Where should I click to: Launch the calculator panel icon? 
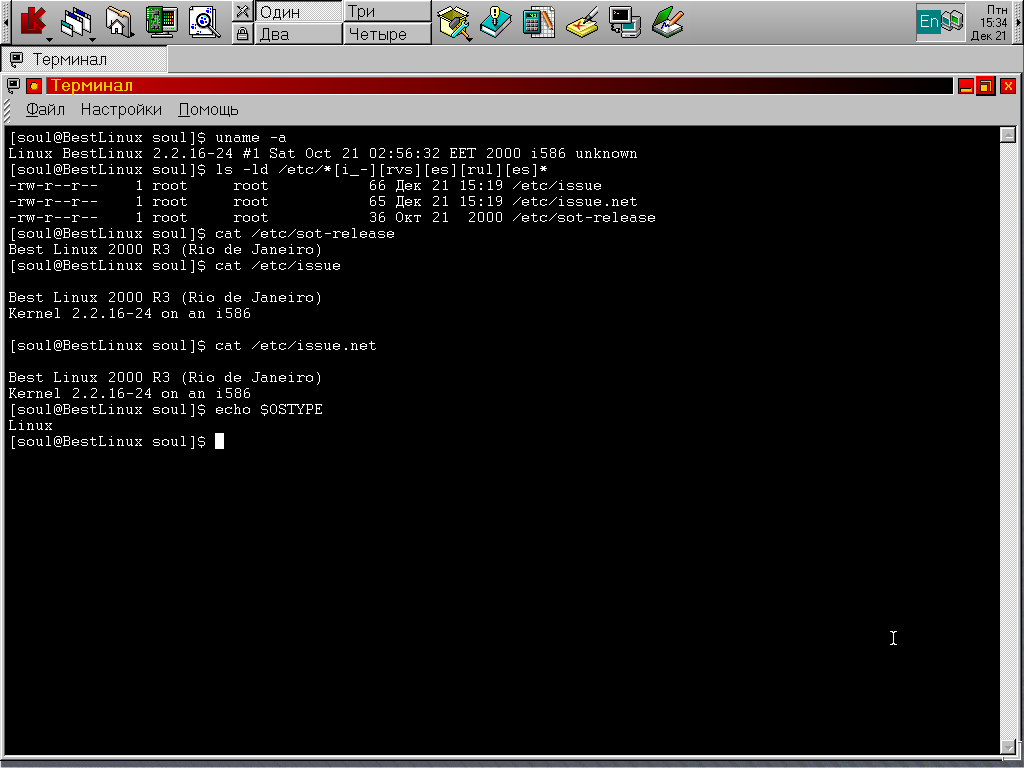point(539,22)
